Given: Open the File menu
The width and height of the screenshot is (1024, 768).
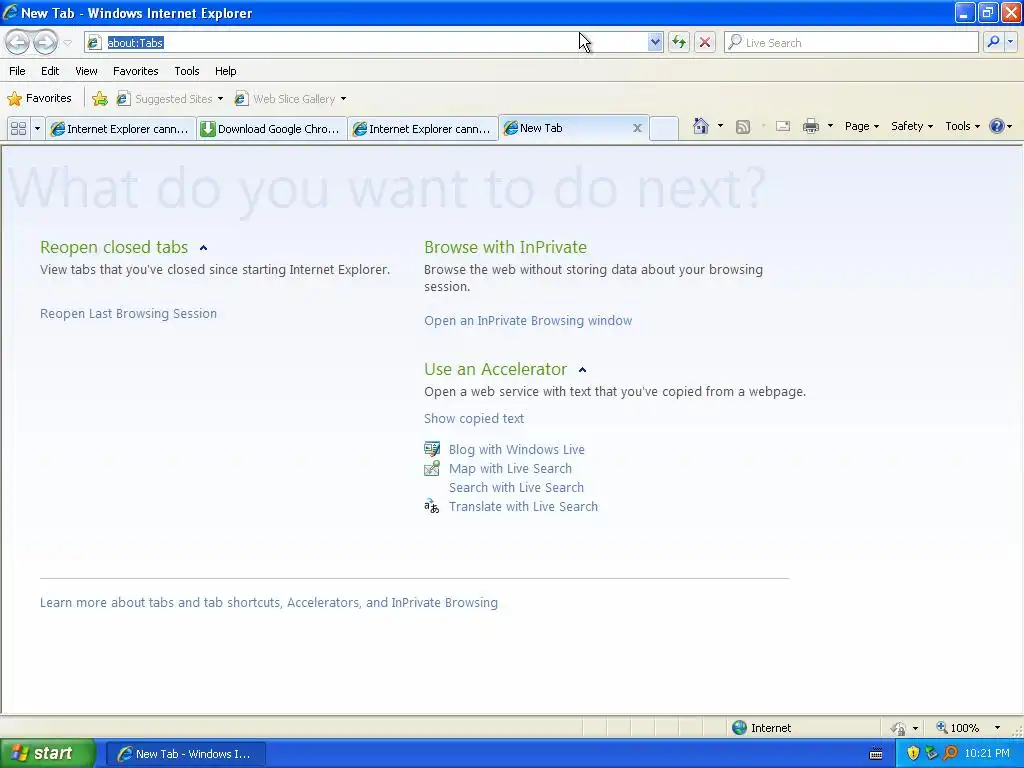Looking at the screenshot, I should coord(17,71).
